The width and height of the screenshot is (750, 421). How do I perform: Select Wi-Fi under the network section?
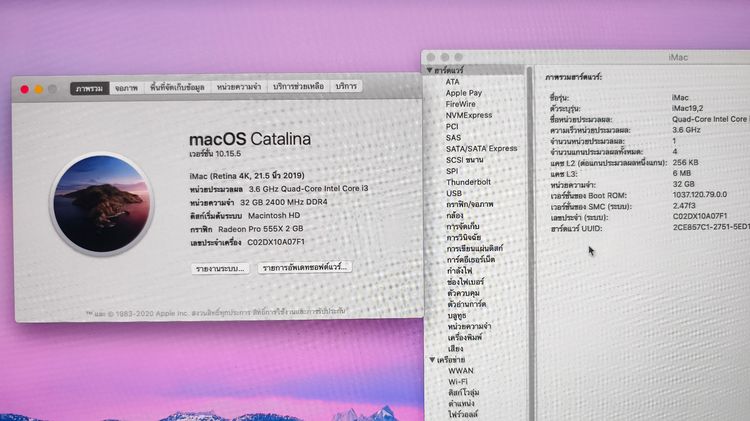pos(458,381)
